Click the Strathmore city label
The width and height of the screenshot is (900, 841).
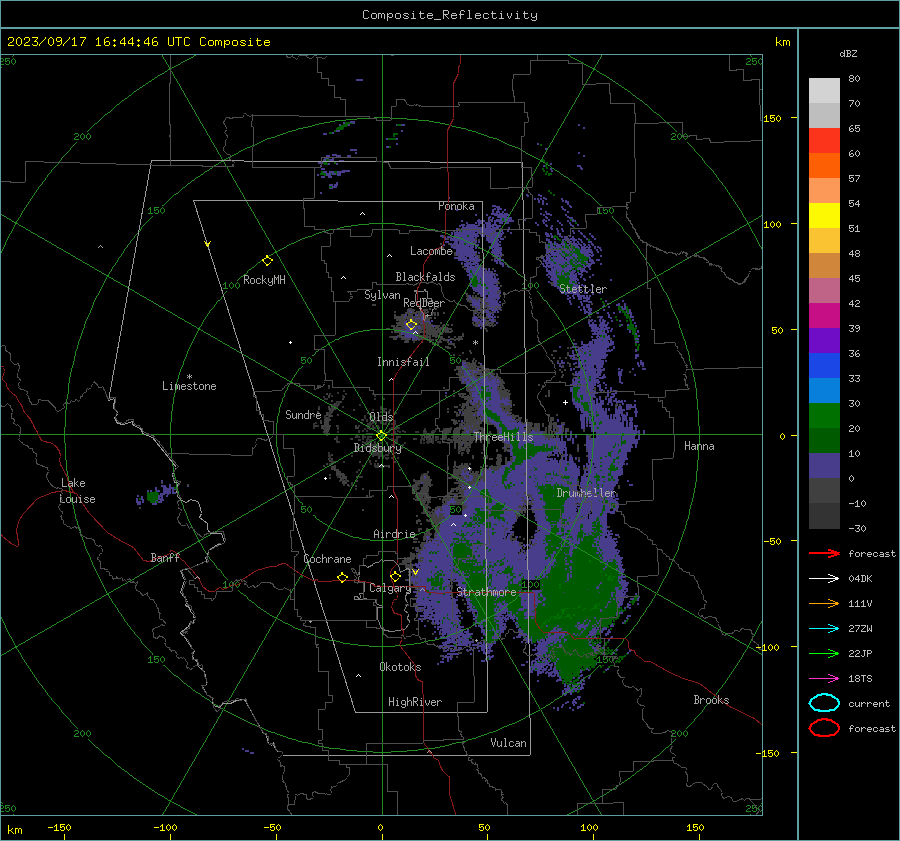click(x=487, y=592)
